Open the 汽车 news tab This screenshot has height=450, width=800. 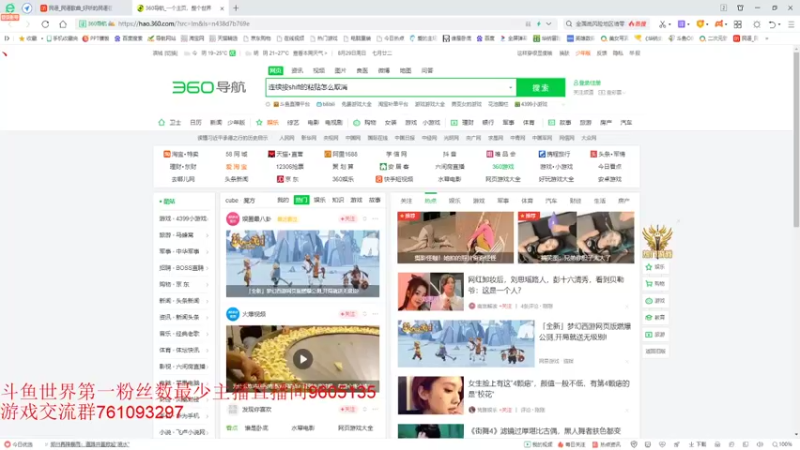click(551, 201)
